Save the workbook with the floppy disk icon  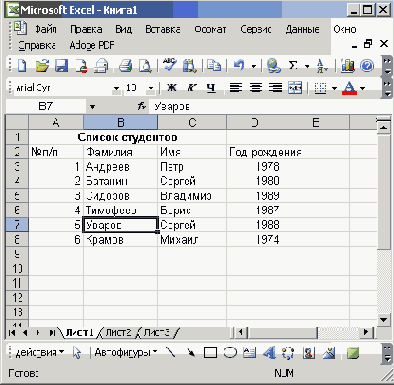click(x=61, y=65)
